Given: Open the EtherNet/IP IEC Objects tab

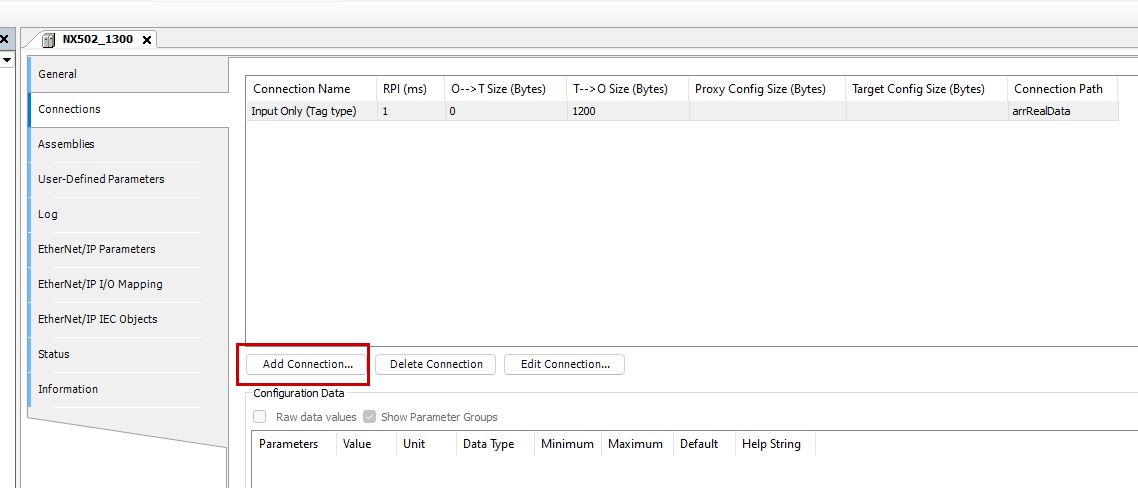Looking at the screenshot, I should pyautogui.click(x=97, y=319).
